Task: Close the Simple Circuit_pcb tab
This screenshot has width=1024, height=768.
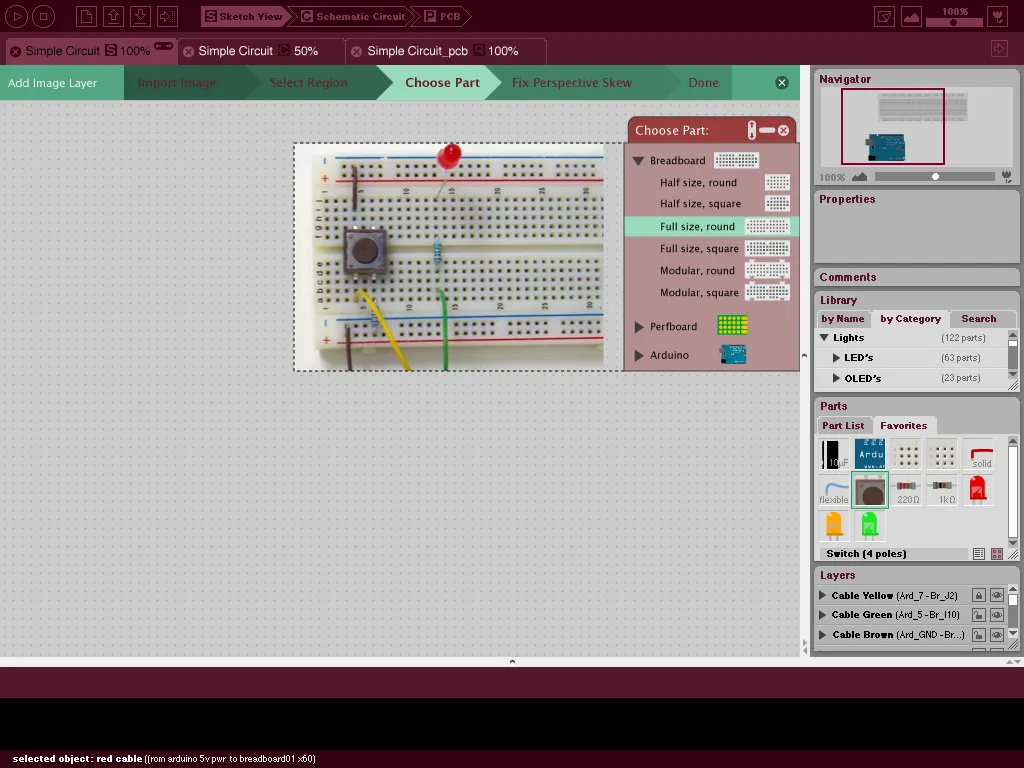Action: tap(357, 52)
